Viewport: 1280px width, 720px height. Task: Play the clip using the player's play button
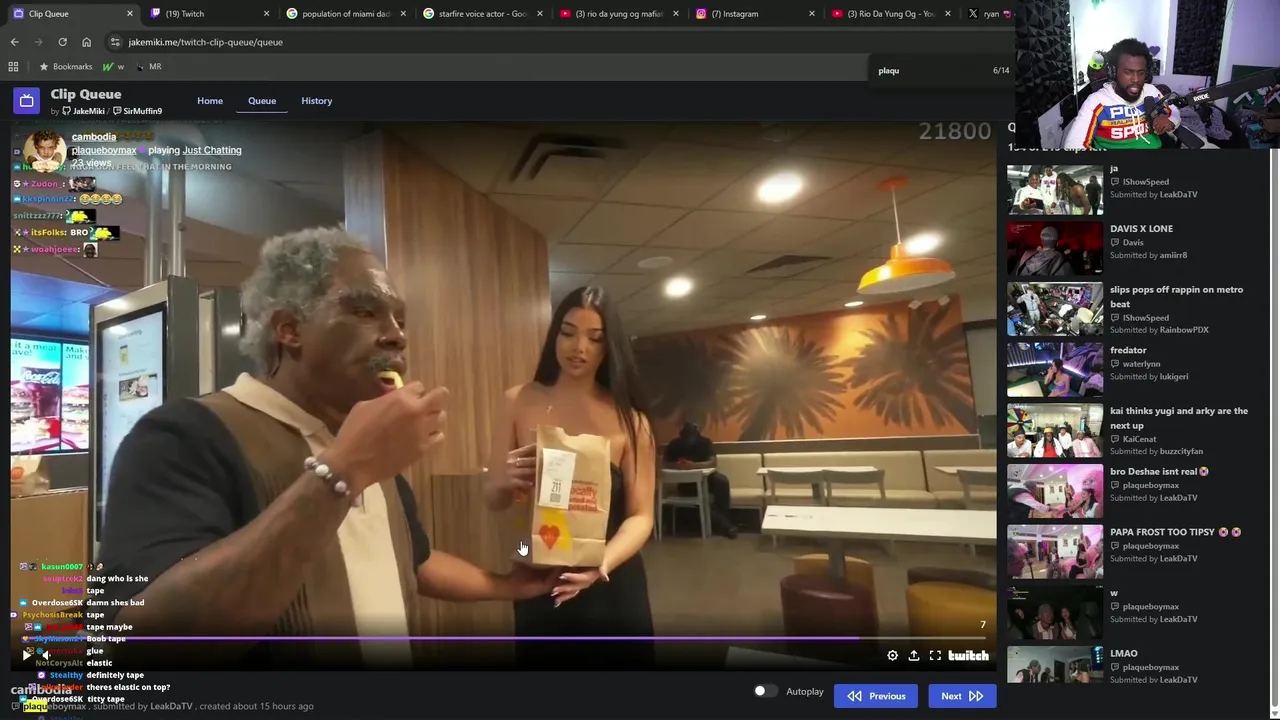click(x=27, y=655)
